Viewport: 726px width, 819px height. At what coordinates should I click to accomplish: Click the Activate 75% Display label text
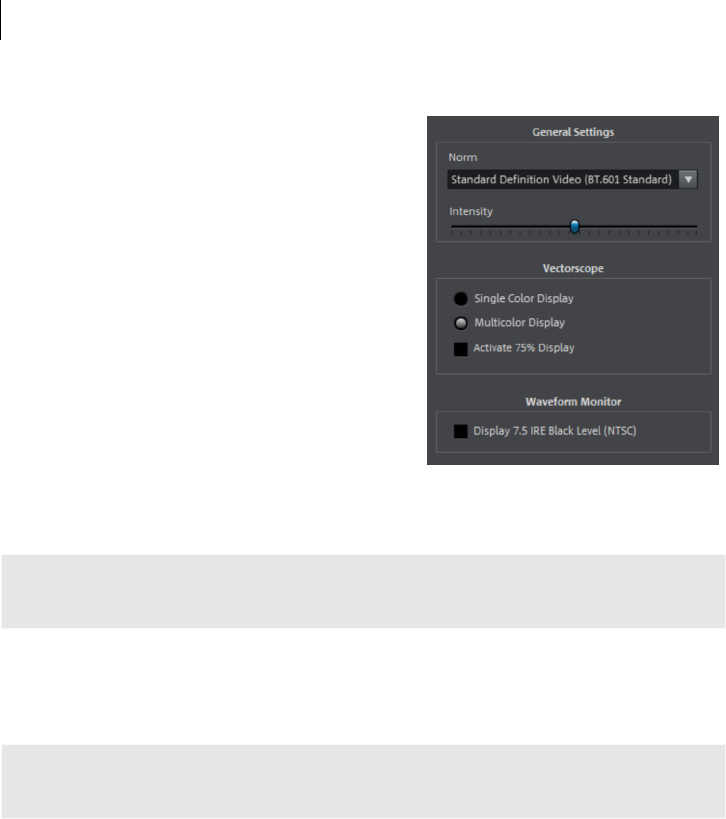pyautogui.click(x=523, y=348)
